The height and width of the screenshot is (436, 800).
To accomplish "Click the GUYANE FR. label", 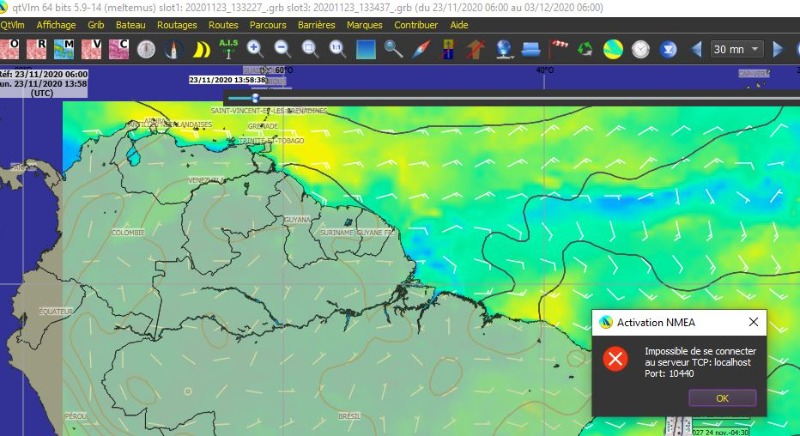I will (x=376, y=232).
